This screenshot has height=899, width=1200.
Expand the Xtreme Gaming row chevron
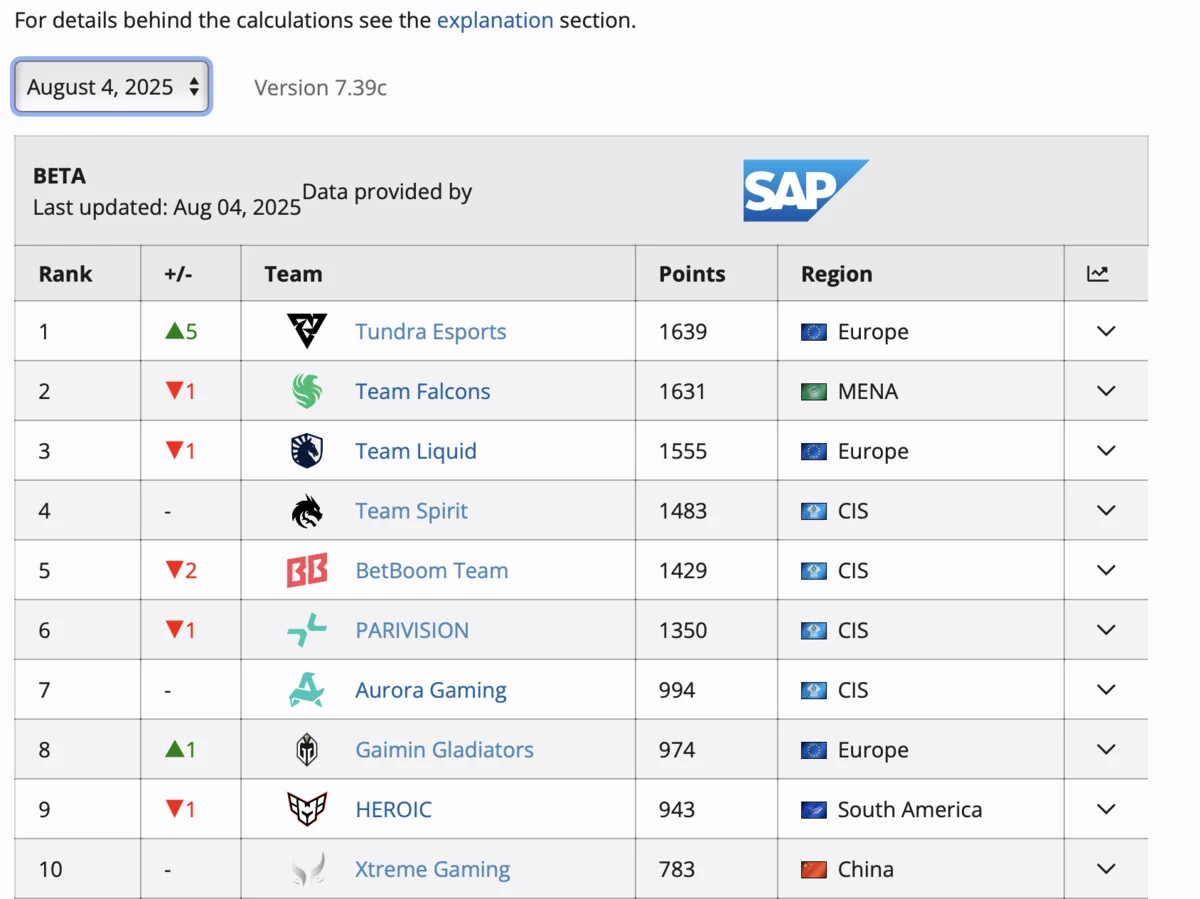click(x=1105, y=869)
